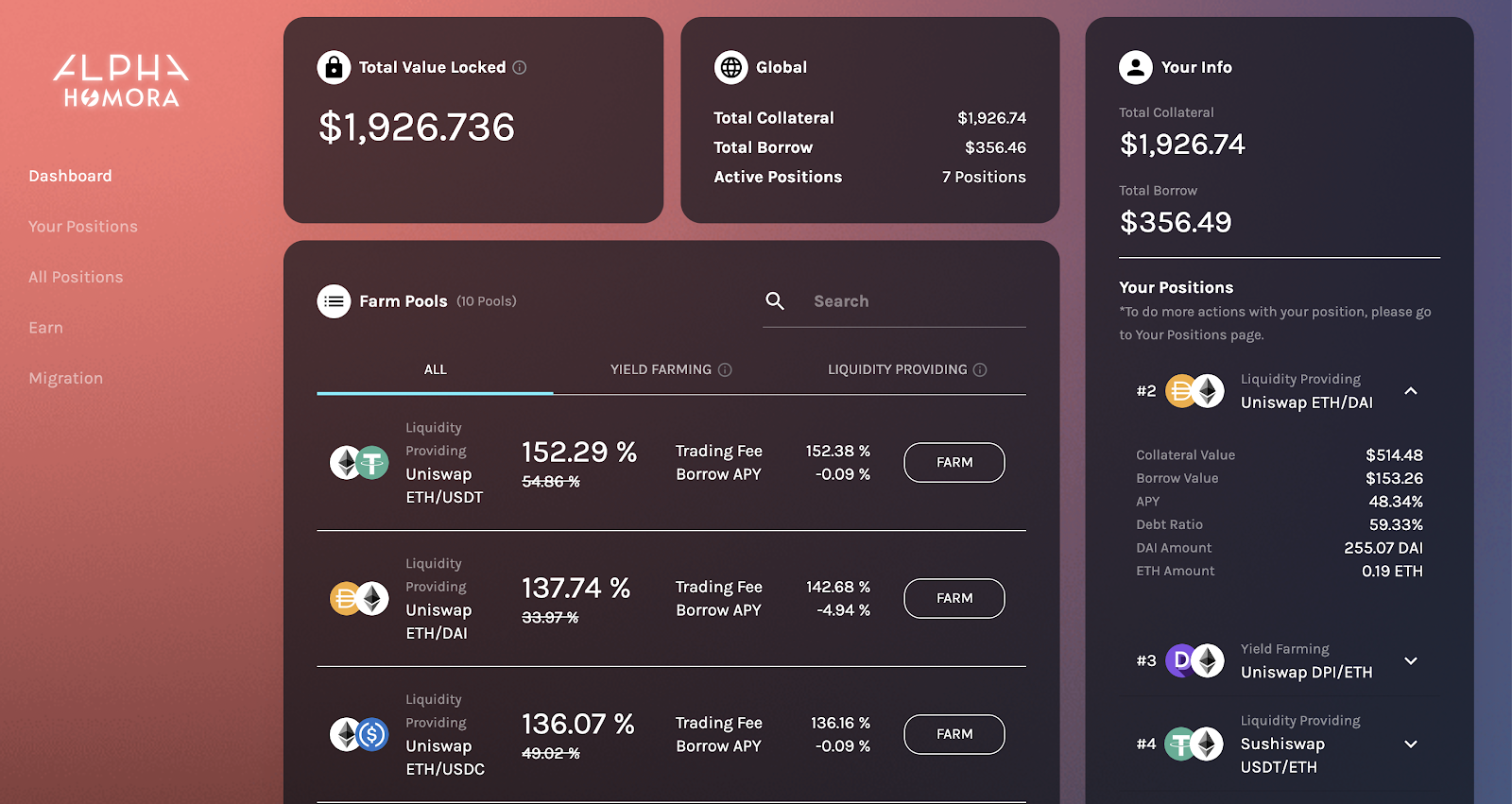Open the Liquidity Providing info tooltip icon
1512x804 pixels.
980,369
